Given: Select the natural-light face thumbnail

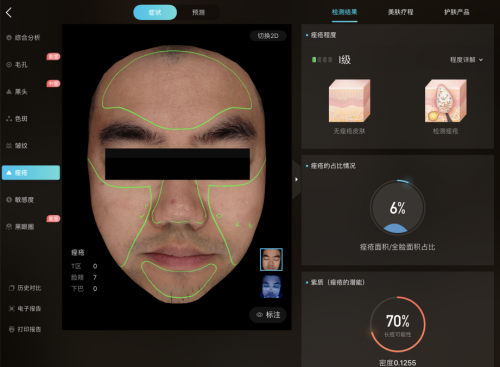Looking at the screenshot, I should click(271, 259).
